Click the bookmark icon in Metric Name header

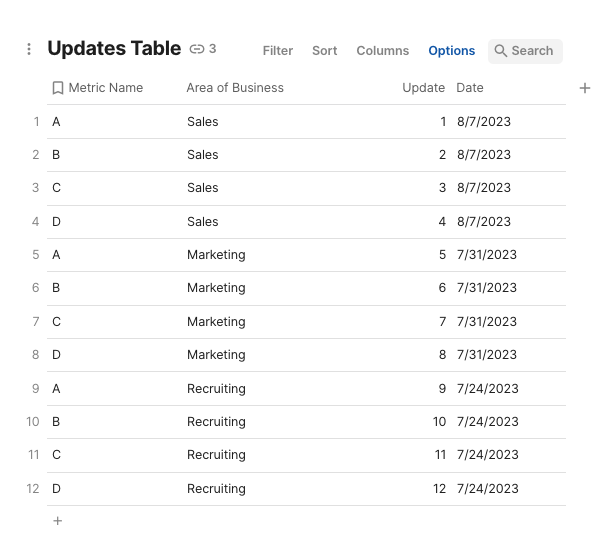pos(58,88)
